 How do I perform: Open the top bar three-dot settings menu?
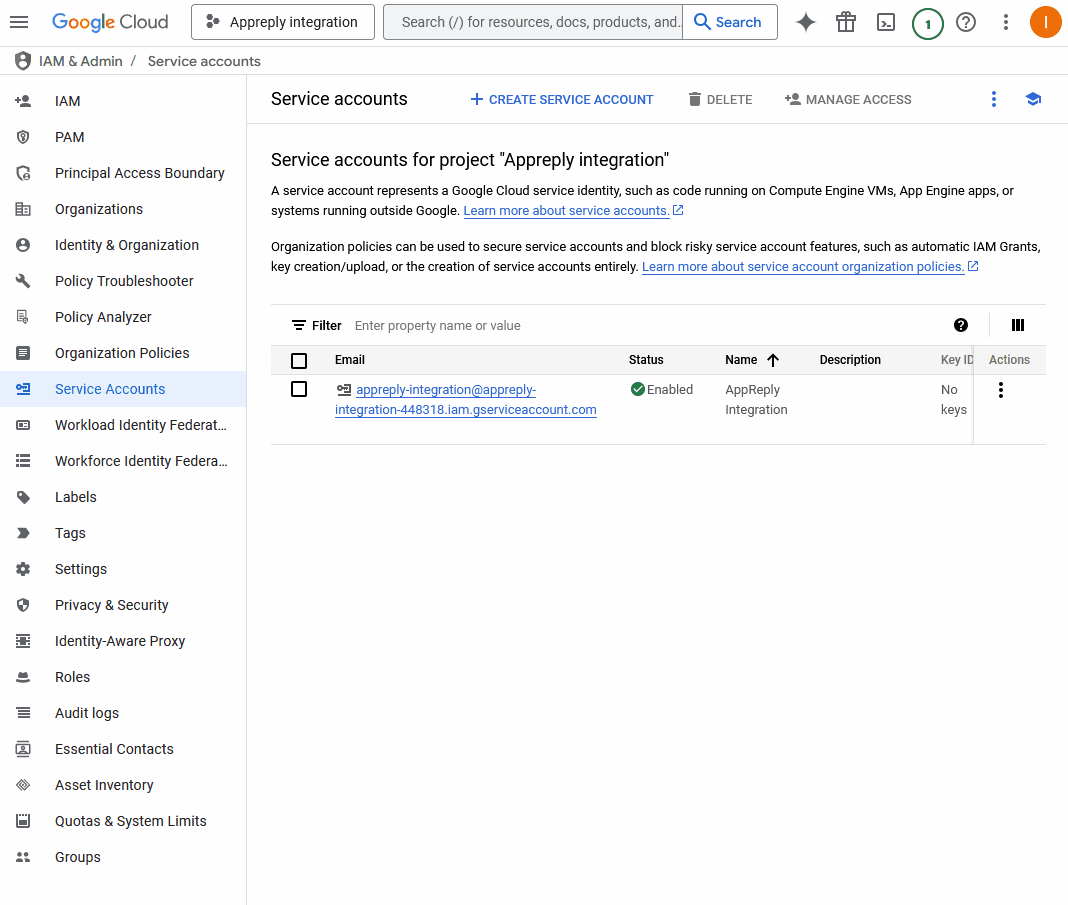pos(1005,22)
